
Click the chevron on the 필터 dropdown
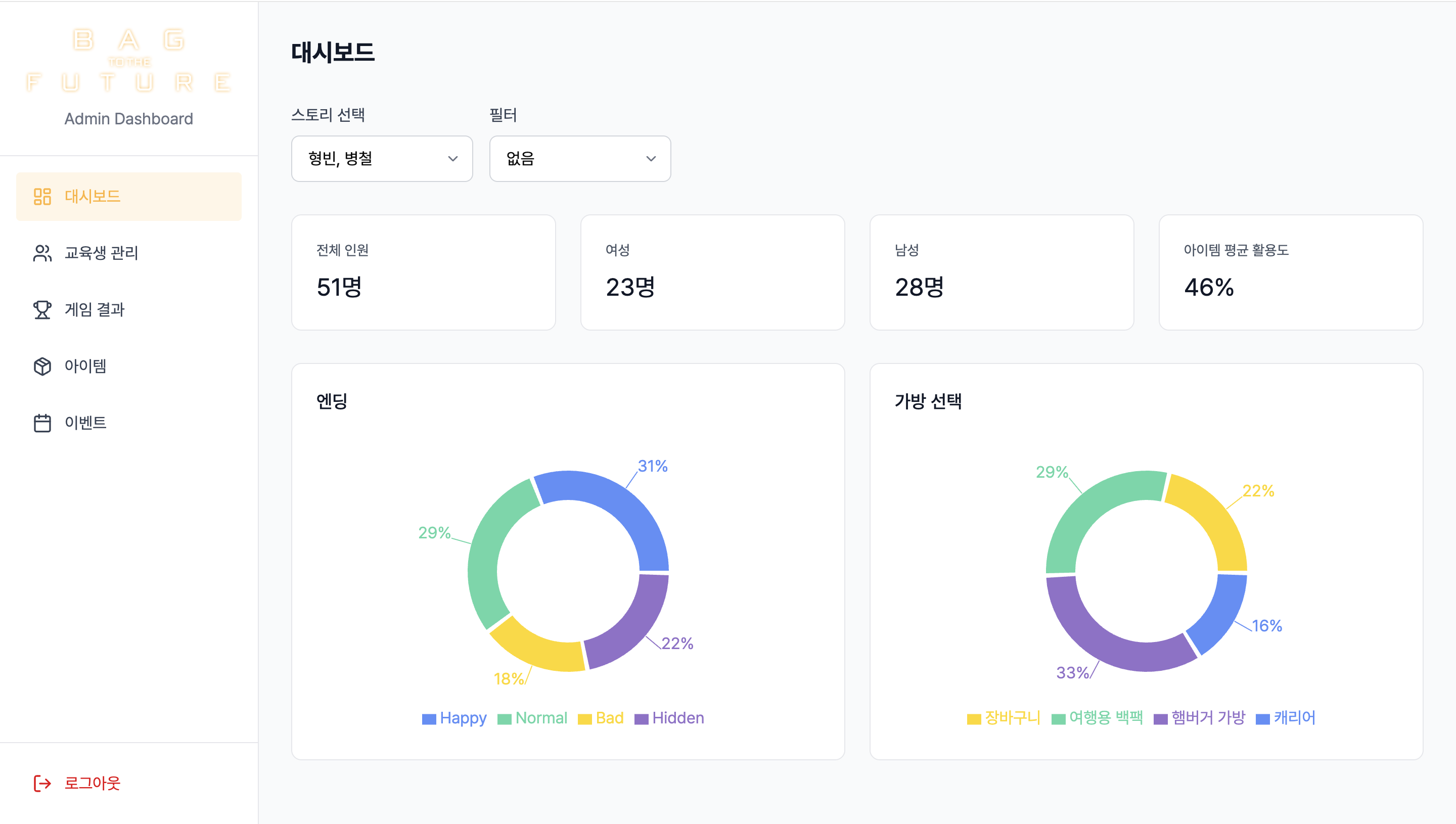[x=650, y=159]
